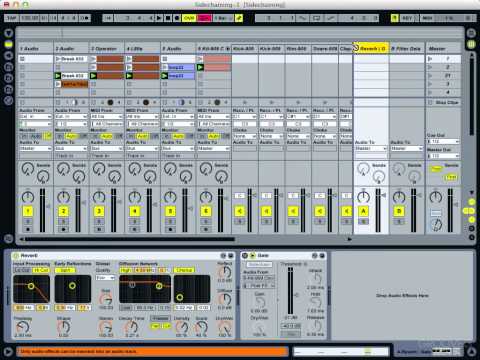480x360 pixels.
Task: Toggle Reverb Chorus button
Action: (x=184, y=270)
